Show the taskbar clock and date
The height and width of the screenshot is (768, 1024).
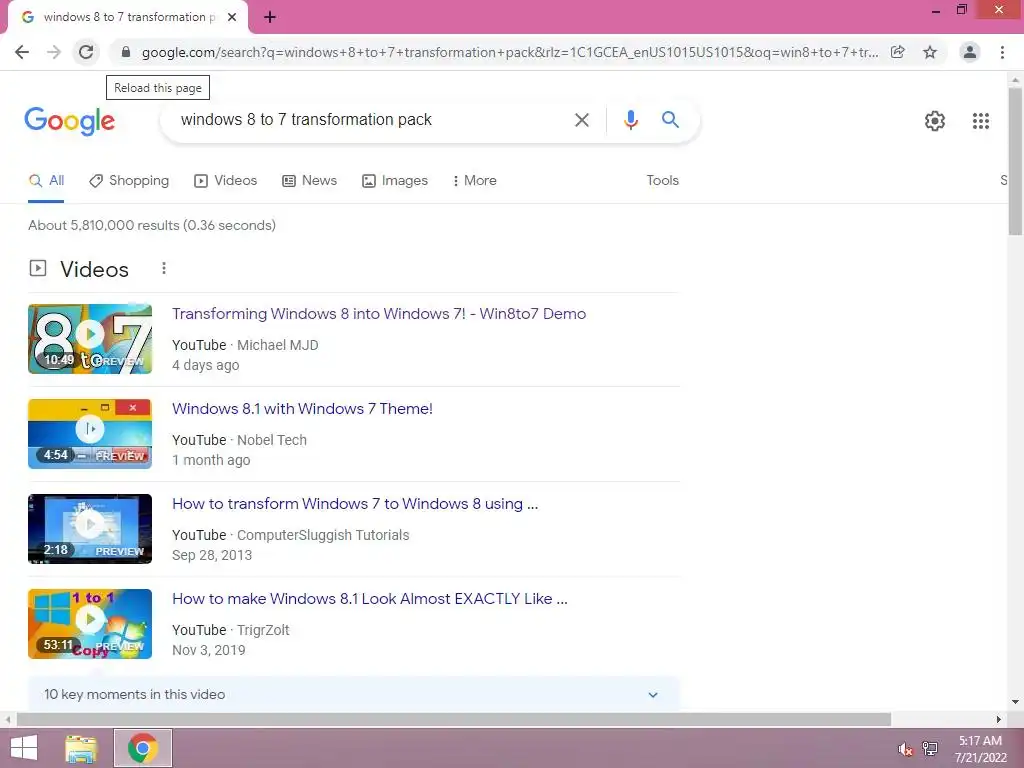[x=980, y=749]
